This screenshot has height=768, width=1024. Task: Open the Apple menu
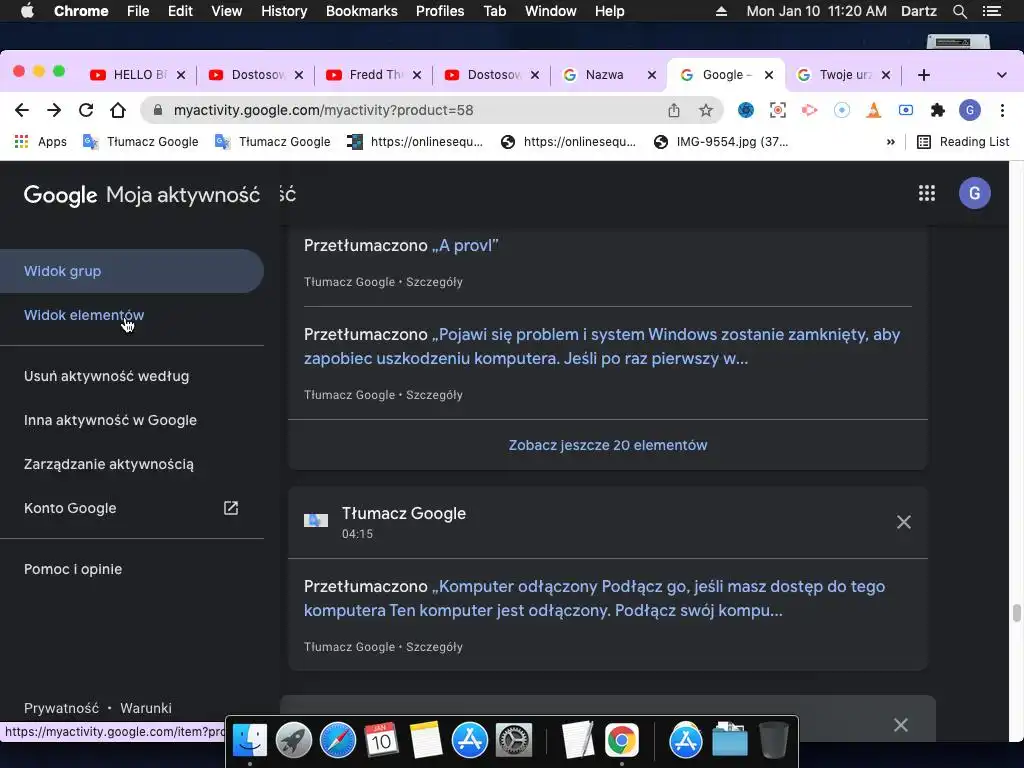tap(27, 11)
